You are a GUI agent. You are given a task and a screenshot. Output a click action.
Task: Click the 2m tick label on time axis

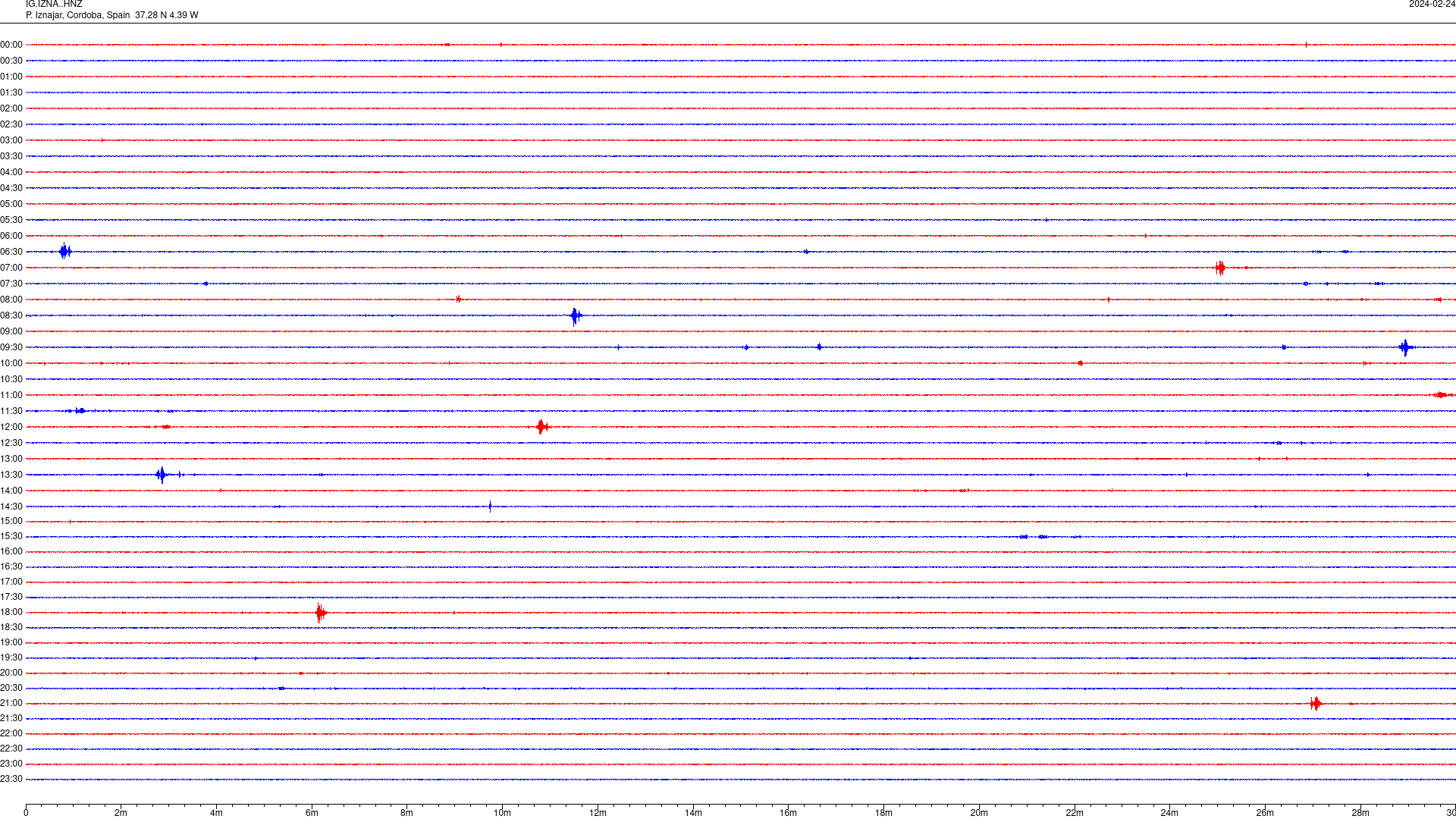click(x=121, y=813)
